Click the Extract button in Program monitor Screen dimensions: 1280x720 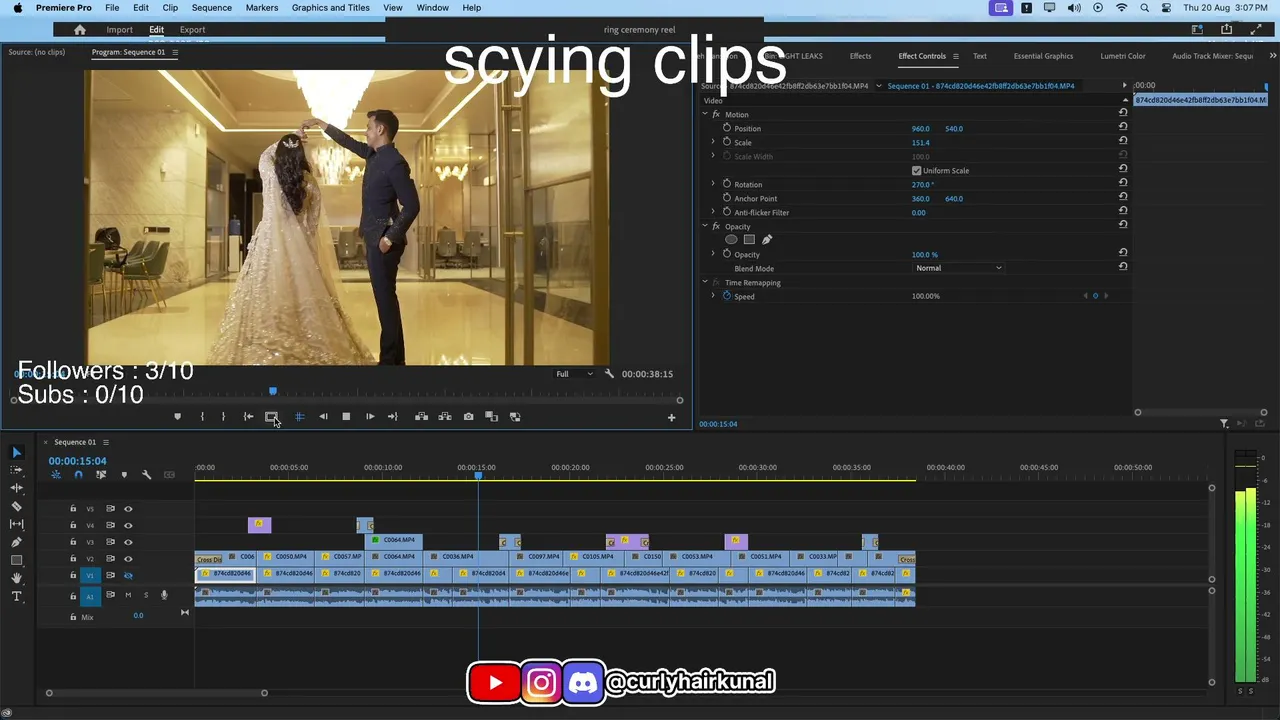point(444,417)
